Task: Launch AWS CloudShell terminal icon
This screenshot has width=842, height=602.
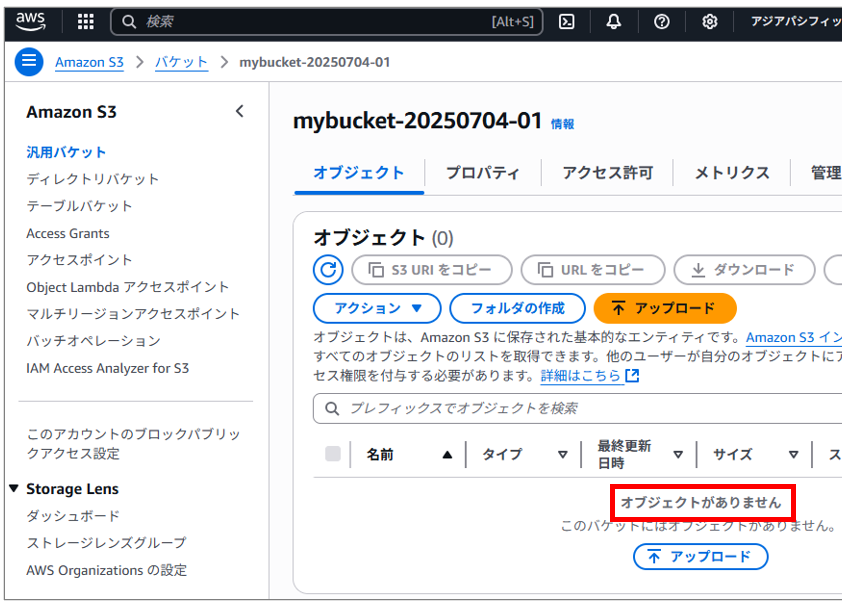Action: point(567,21)
